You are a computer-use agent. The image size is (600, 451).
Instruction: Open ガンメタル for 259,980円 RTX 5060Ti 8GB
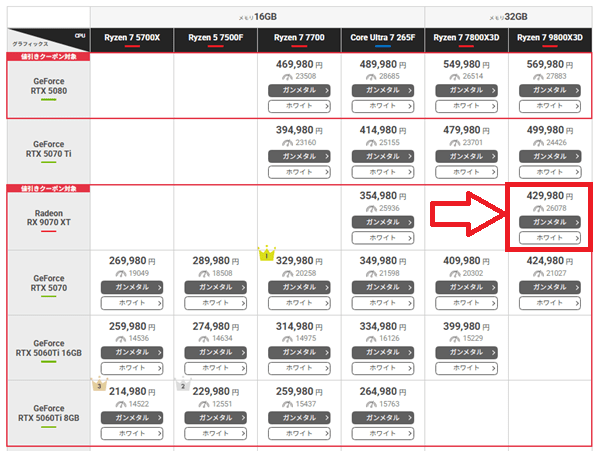point(299,418)
